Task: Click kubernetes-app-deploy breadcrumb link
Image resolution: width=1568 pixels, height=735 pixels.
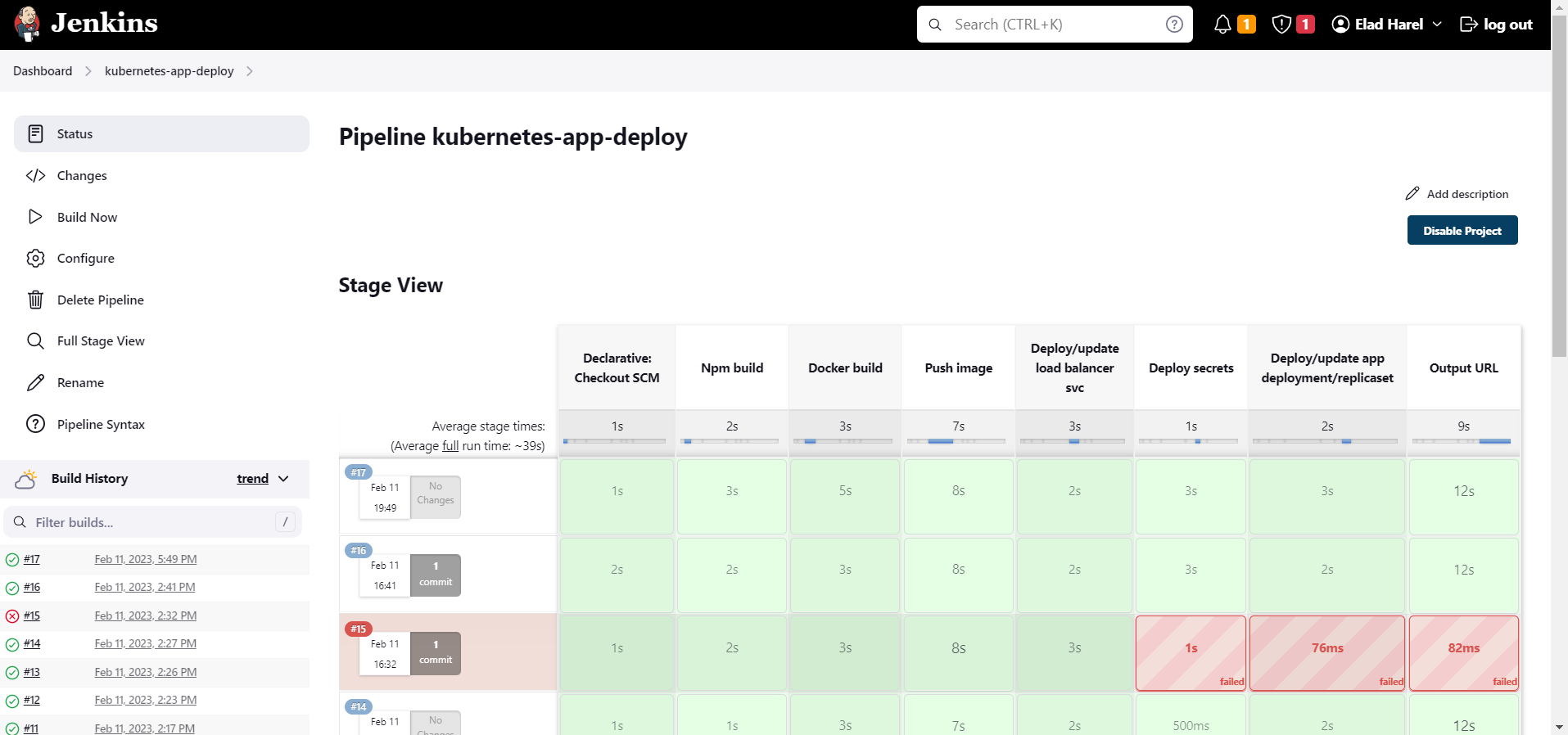Action: coord(169,71)
